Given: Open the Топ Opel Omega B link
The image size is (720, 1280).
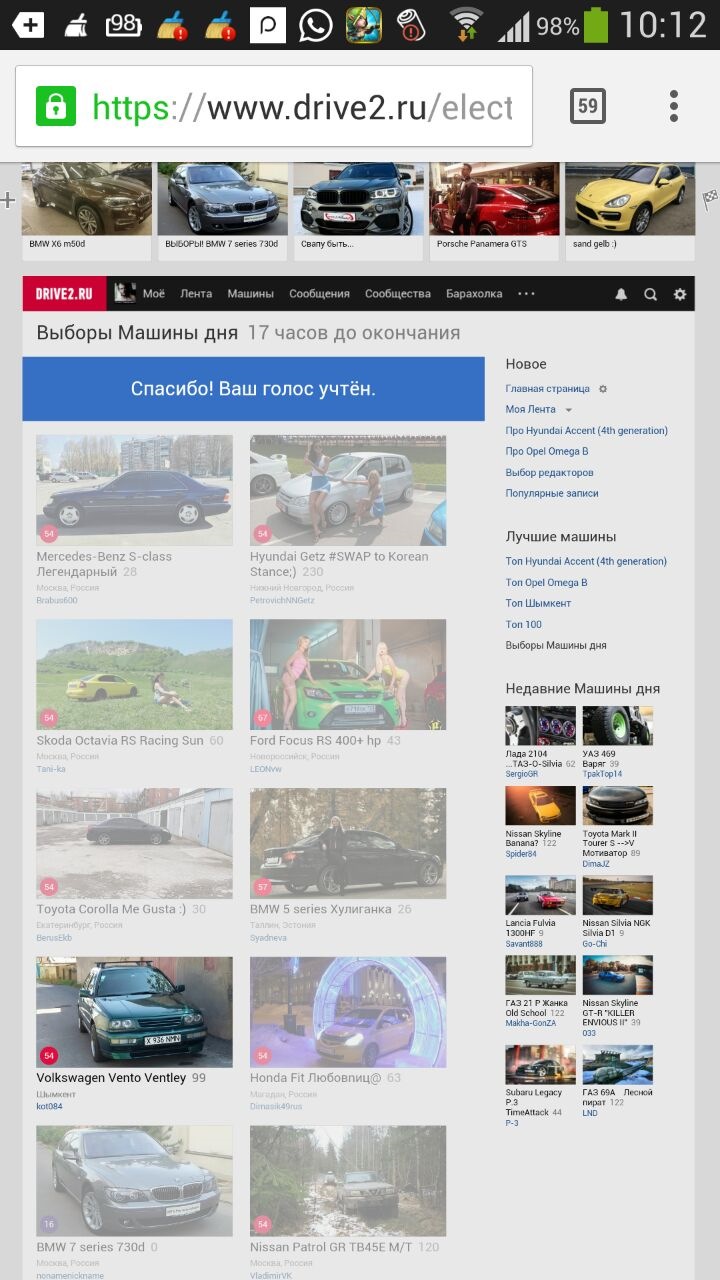Looking at the screenshot, I should [x=546, y=583].
